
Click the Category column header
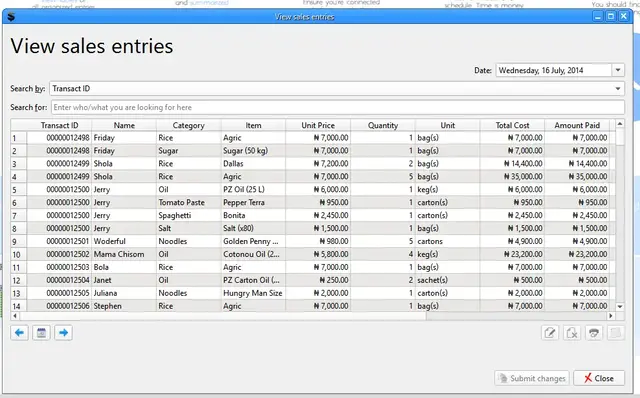pyautogui.click(x=189, y=125)
